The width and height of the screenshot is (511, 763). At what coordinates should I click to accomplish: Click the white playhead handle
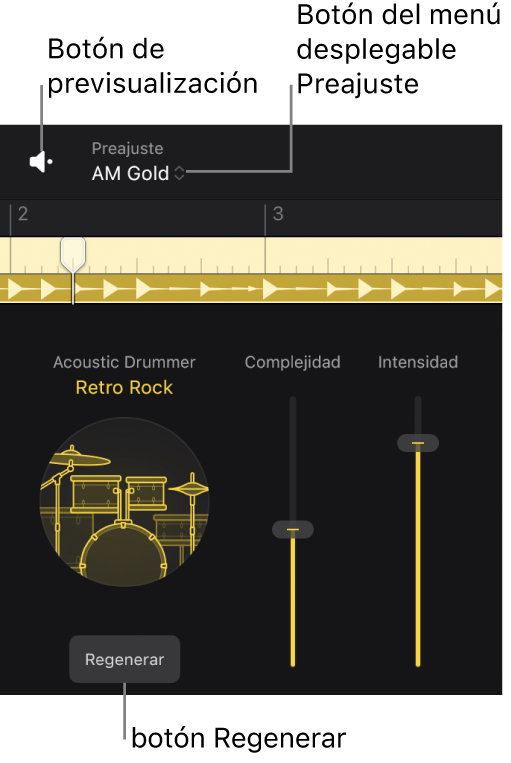[73, 254]
